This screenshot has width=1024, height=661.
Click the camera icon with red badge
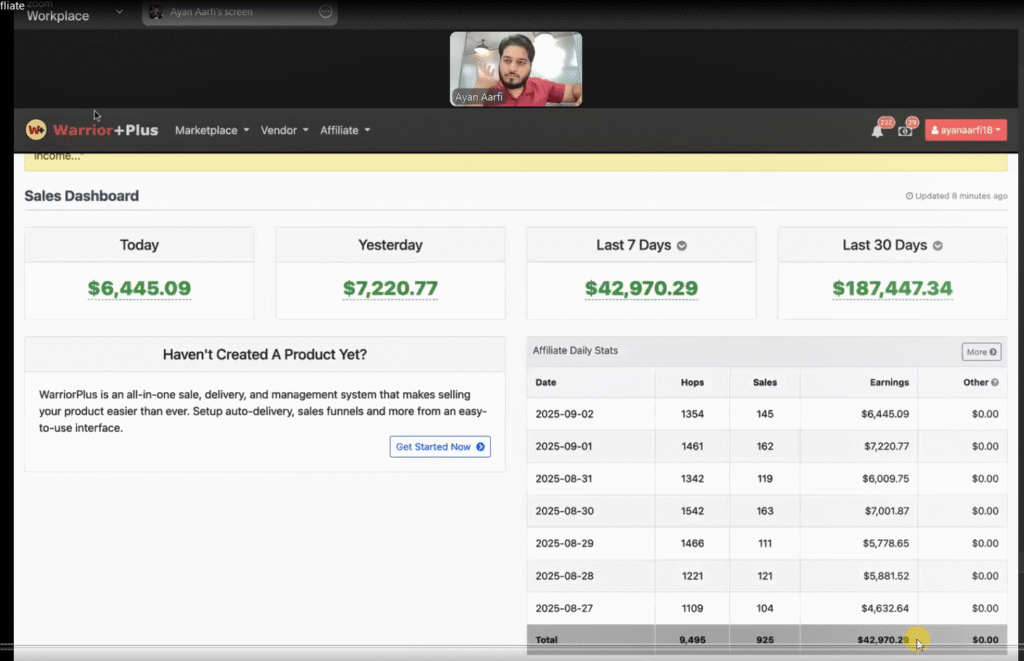pos(905,131)
